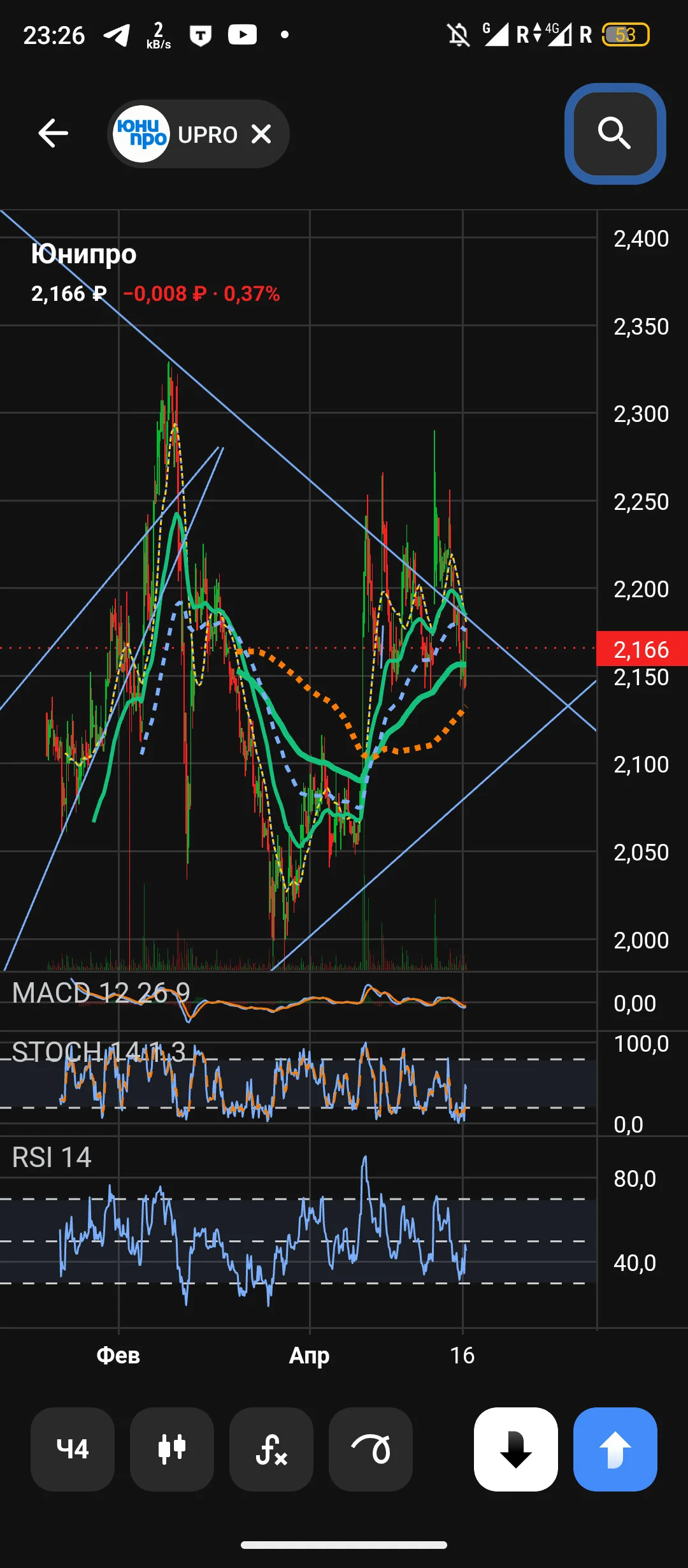This screenshot has height=1568, width=688.
Task: Select the MACD 12 26 9 indicator label
Action: click(101, 992)
